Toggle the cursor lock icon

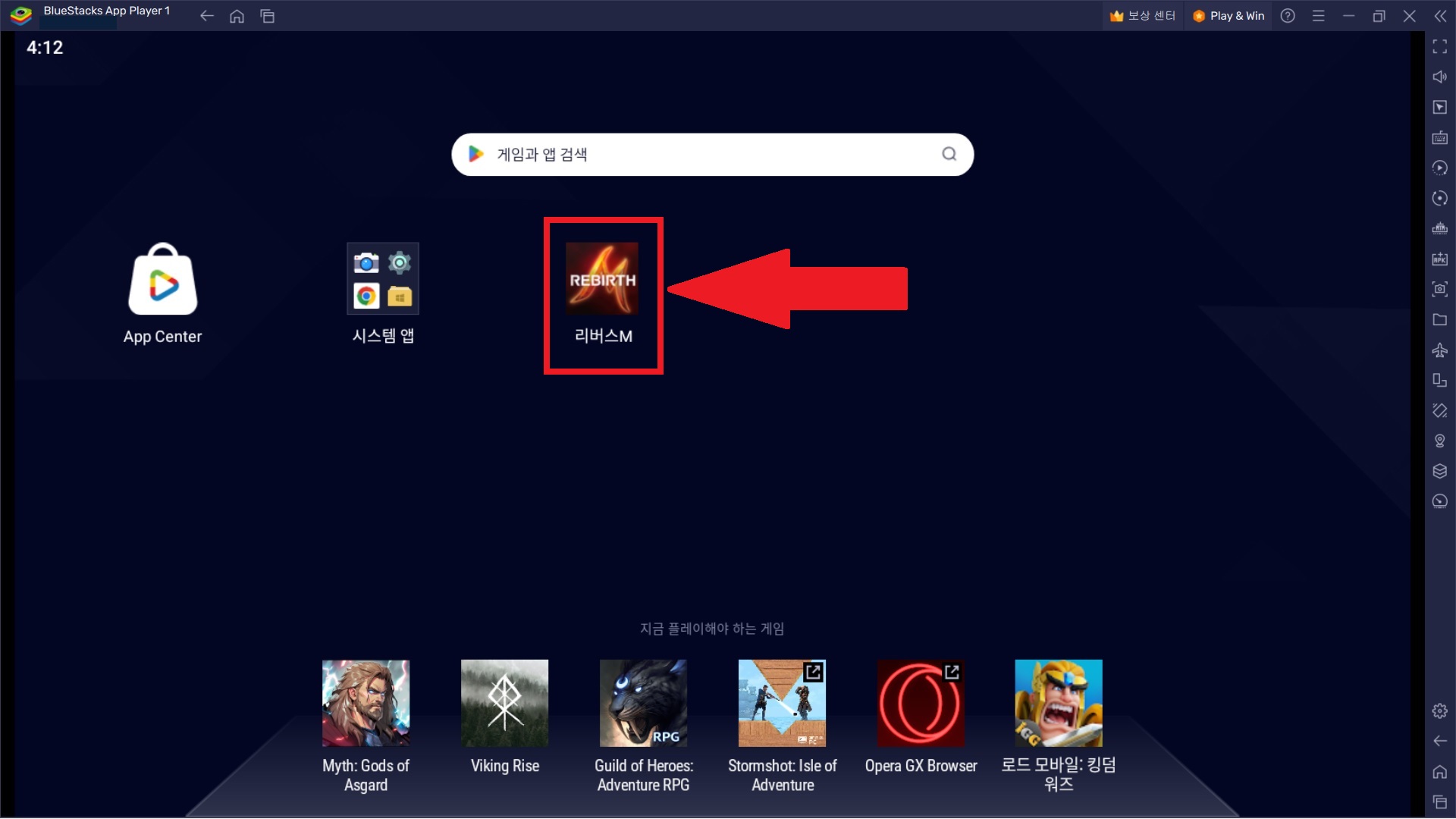pos(1440,108)
